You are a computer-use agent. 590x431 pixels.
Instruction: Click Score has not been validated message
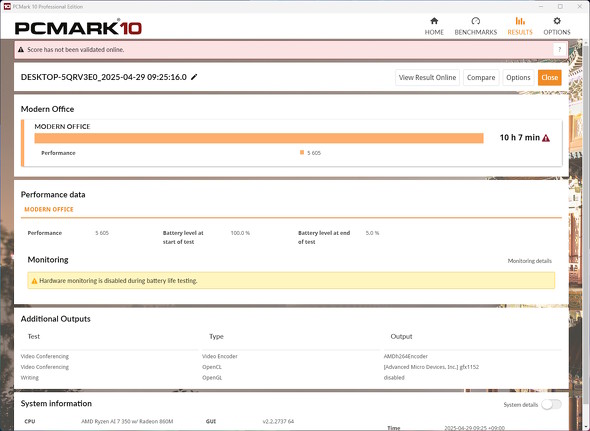click(76, 50)
